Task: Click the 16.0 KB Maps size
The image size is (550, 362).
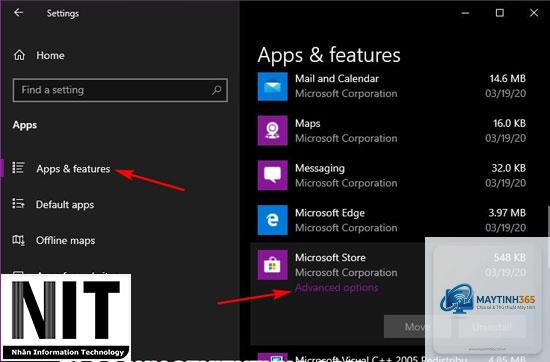Action: (509, 123)
